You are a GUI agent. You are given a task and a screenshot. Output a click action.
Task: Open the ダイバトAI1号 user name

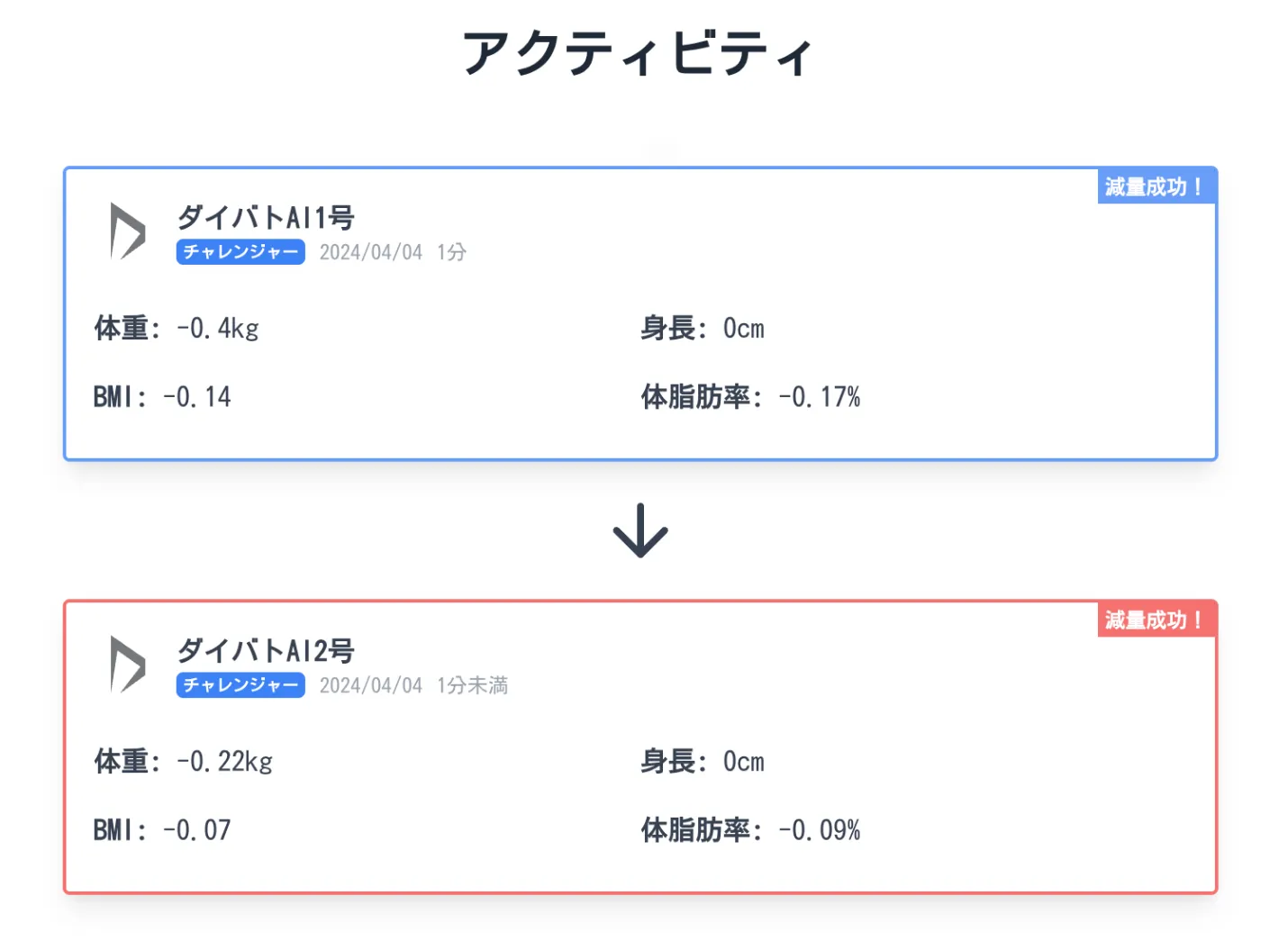click(x=266, y=217)
